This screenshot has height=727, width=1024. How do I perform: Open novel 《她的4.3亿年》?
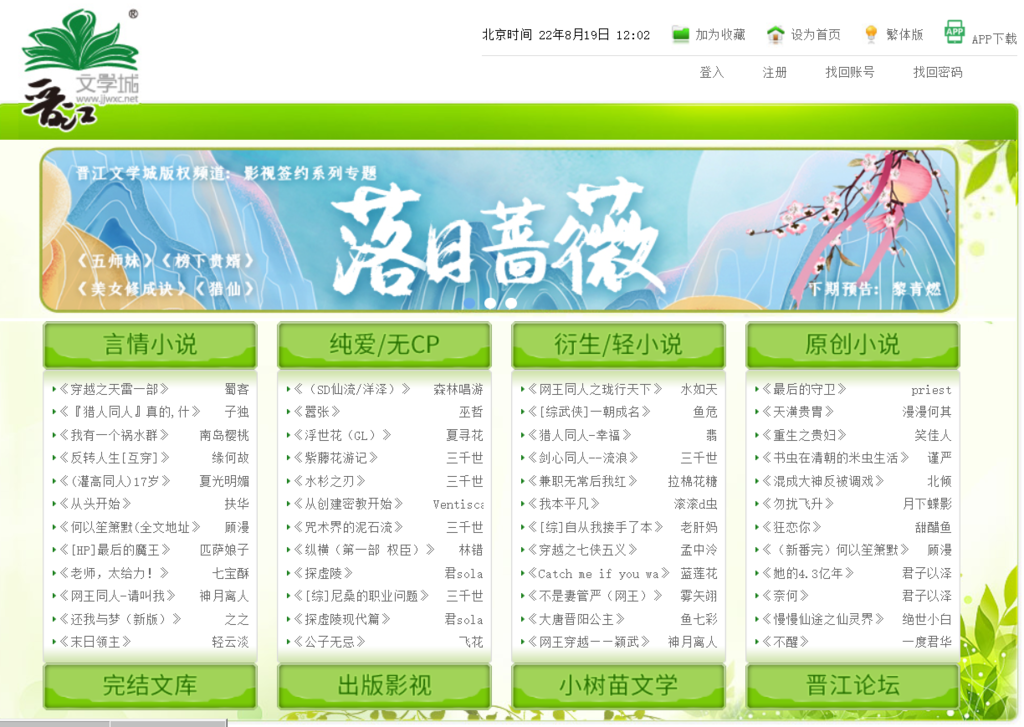coord(808,574)
